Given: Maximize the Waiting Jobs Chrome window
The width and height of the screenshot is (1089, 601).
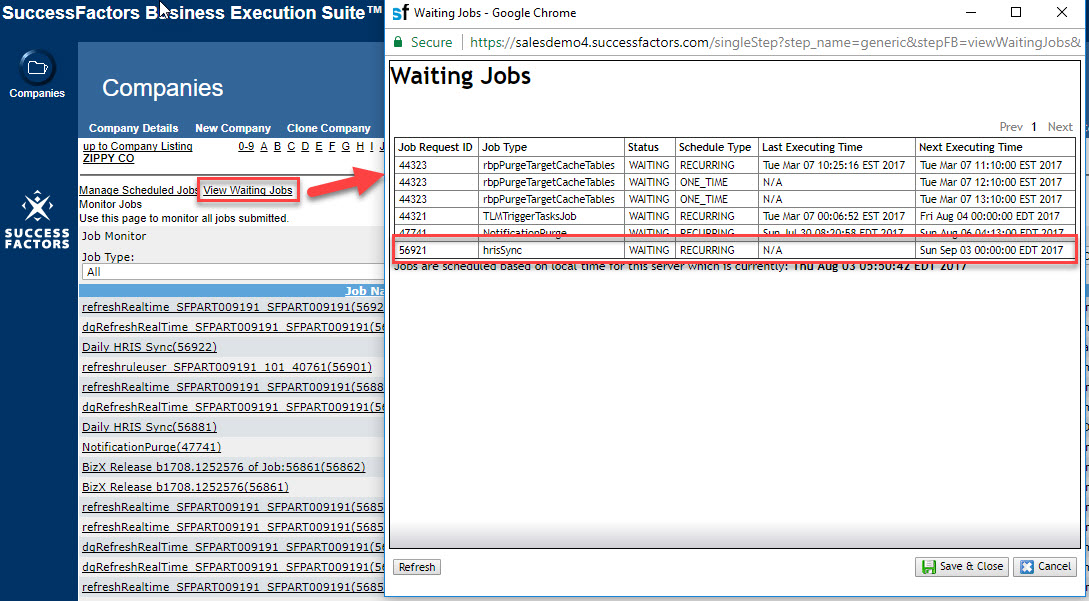Looking at the screenshot, I should (x=1016, y=13).
